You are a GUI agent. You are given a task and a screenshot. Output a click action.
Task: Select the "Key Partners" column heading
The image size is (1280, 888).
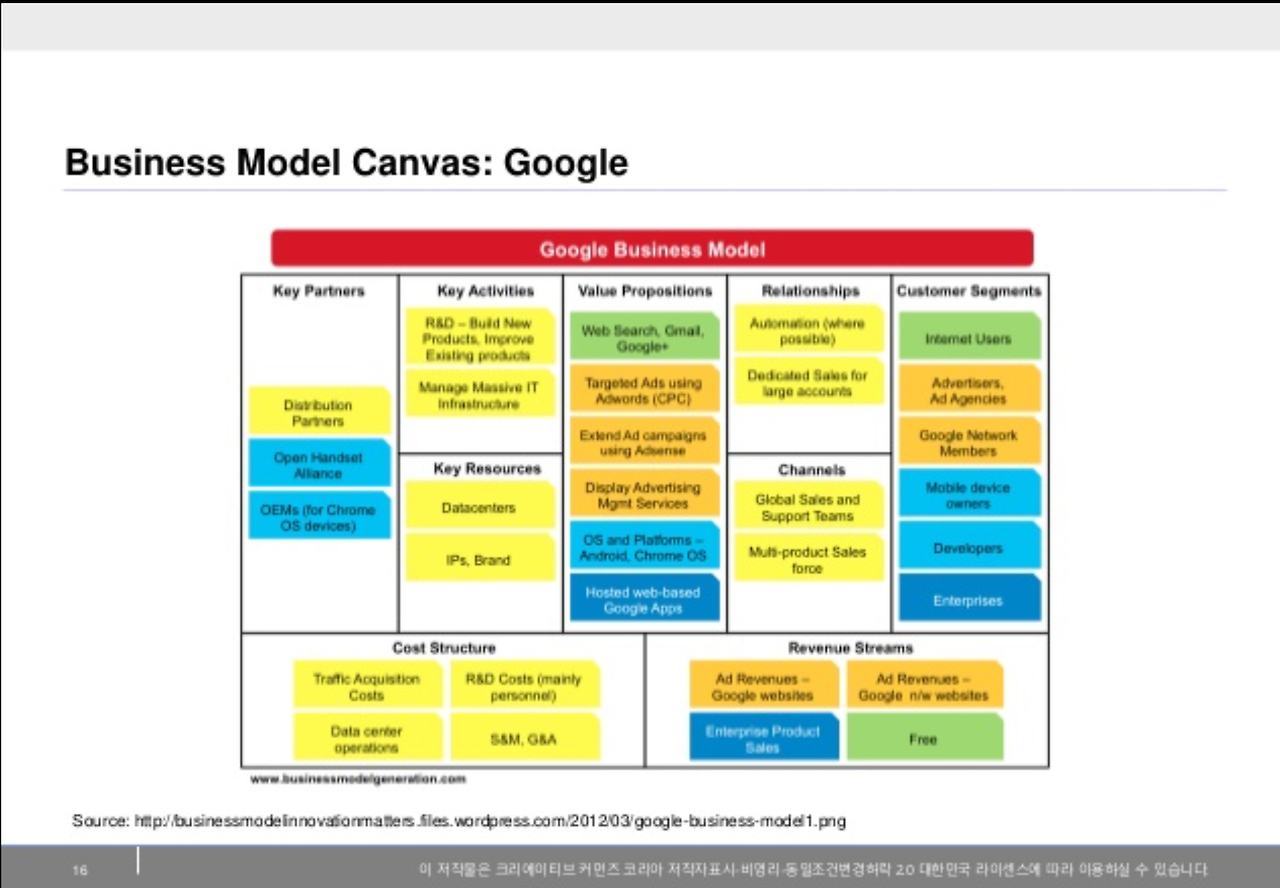click(x=319, y=291)
